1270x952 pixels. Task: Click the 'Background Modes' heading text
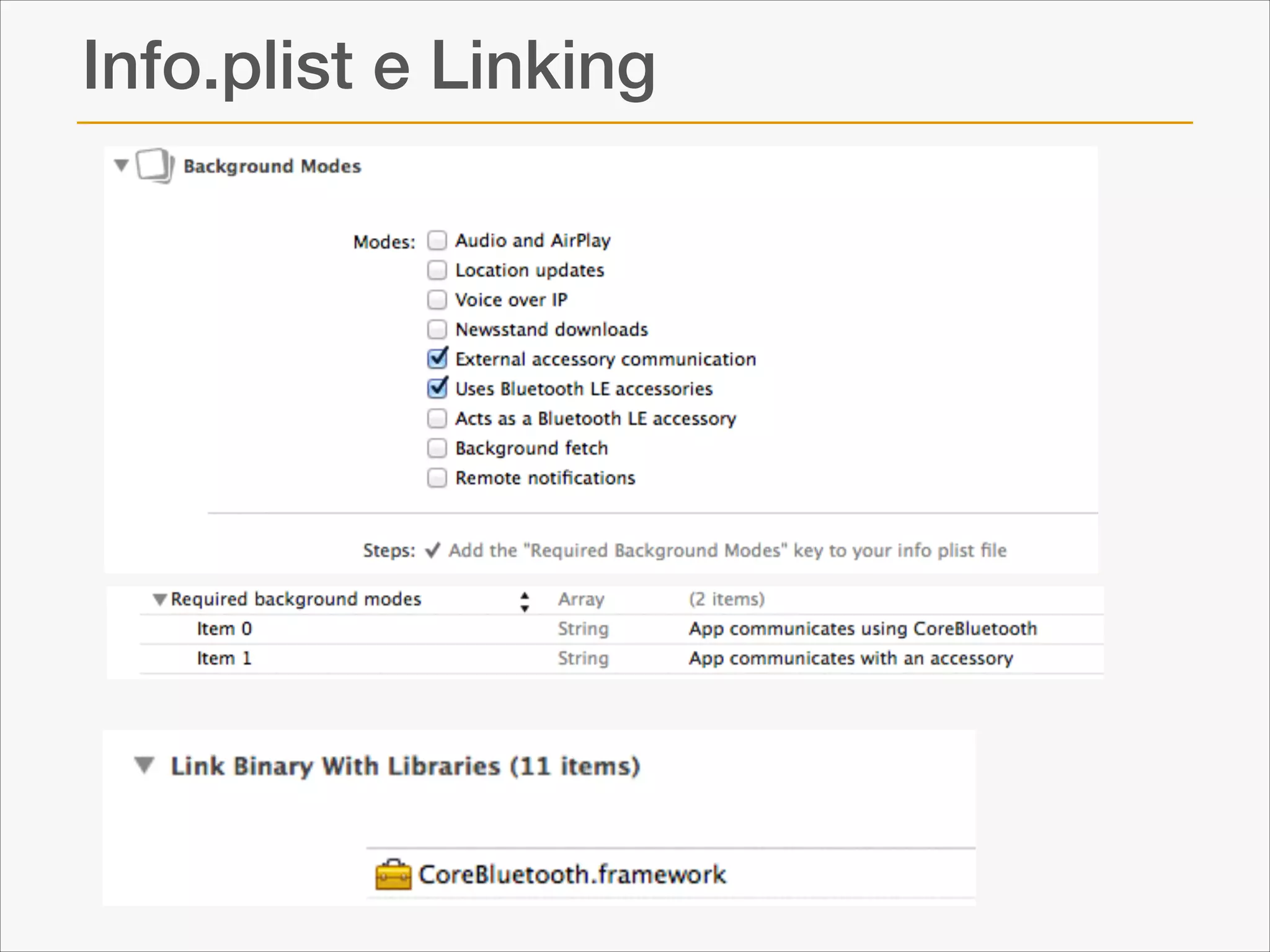[x=272, y=166]
